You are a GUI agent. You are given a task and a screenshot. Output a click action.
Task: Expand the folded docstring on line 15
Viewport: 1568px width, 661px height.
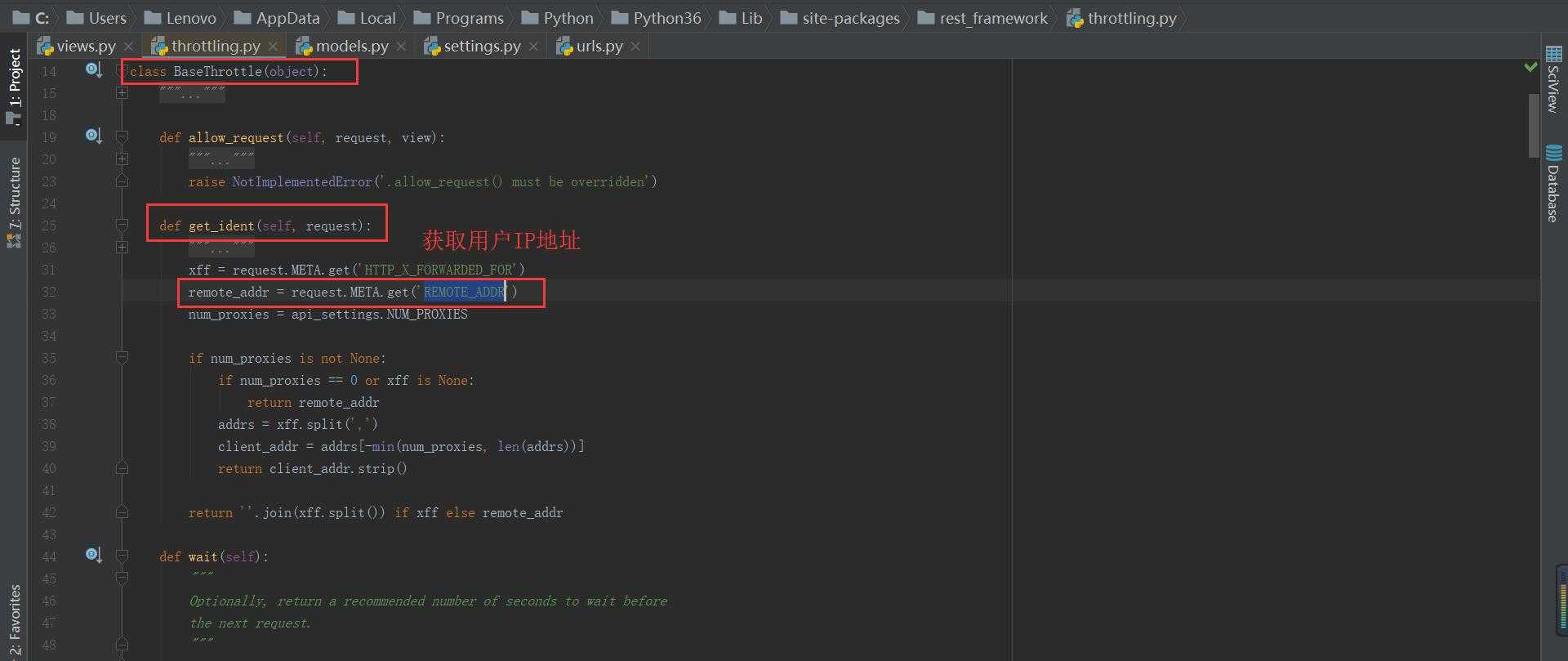(x=122, y=93)
